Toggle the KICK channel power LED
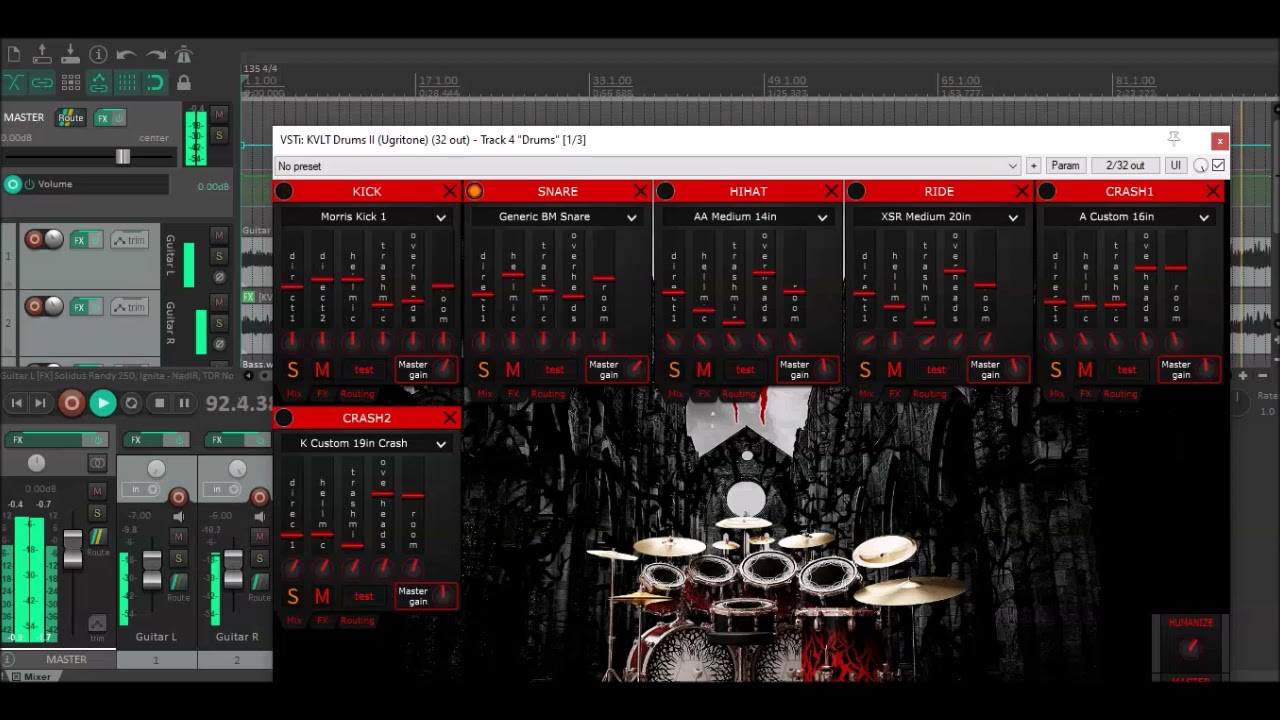The width and height of the screenshot is (1280, 720). (285, 191)
